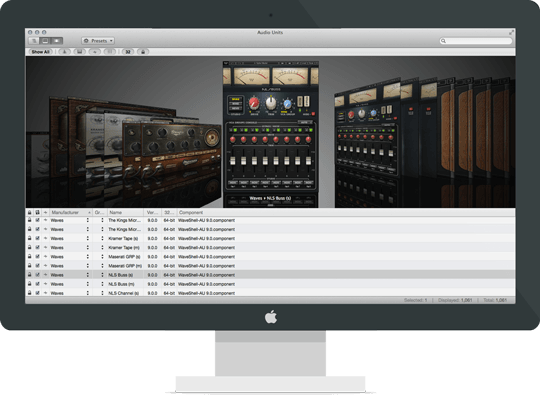The height and width of the screenshot is (395, 540).
Task: Toggle checkbox for NLS Channel (s)
Action: 38,293
